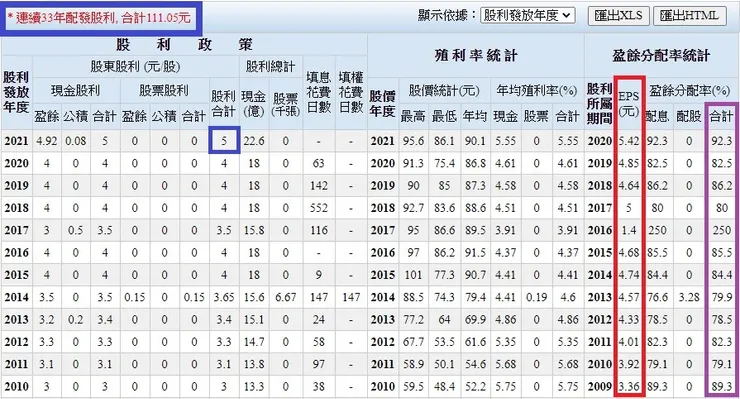Screen dimensions: 740x399
Task: Click the 0.08 reserve cash dividend cell
Action: click(76, 141)
